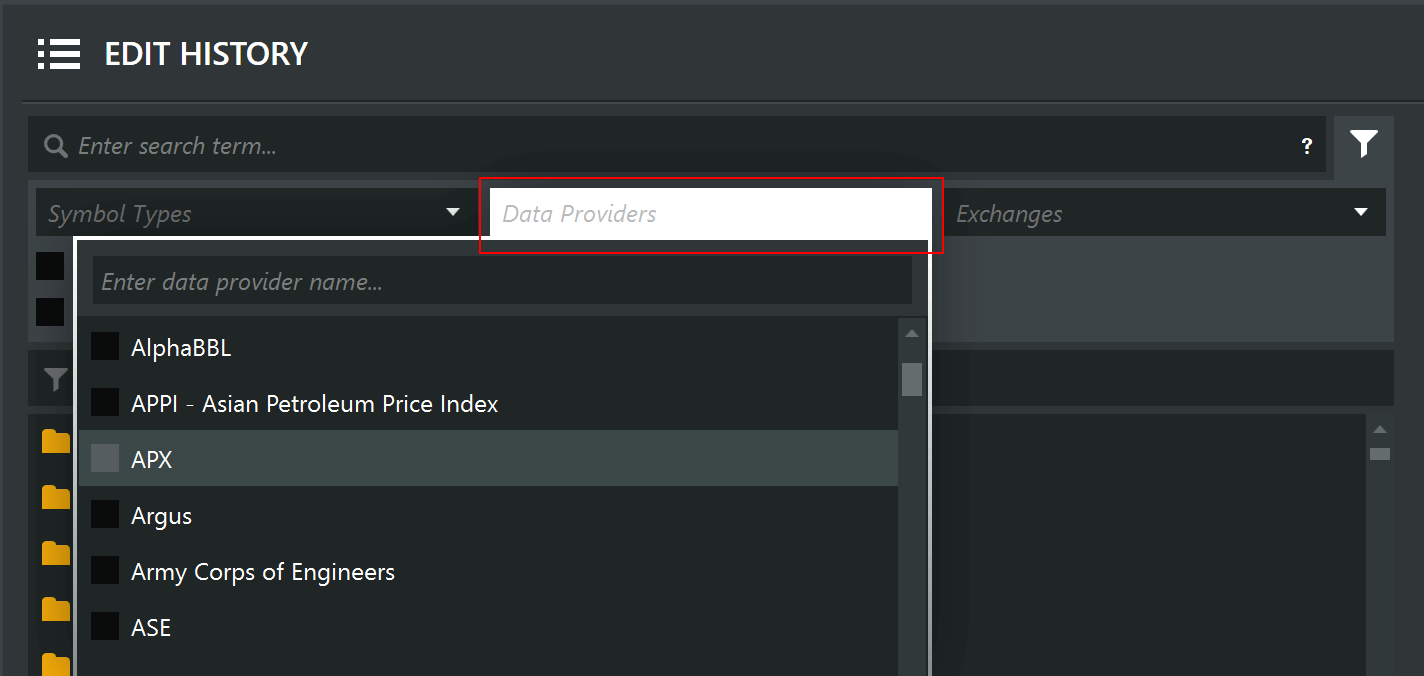Image resolution: width=1424 pixels, height=676 pixels.
Task: Check the Army Corps of Engineers checkbox
Action: pos(105,571)
